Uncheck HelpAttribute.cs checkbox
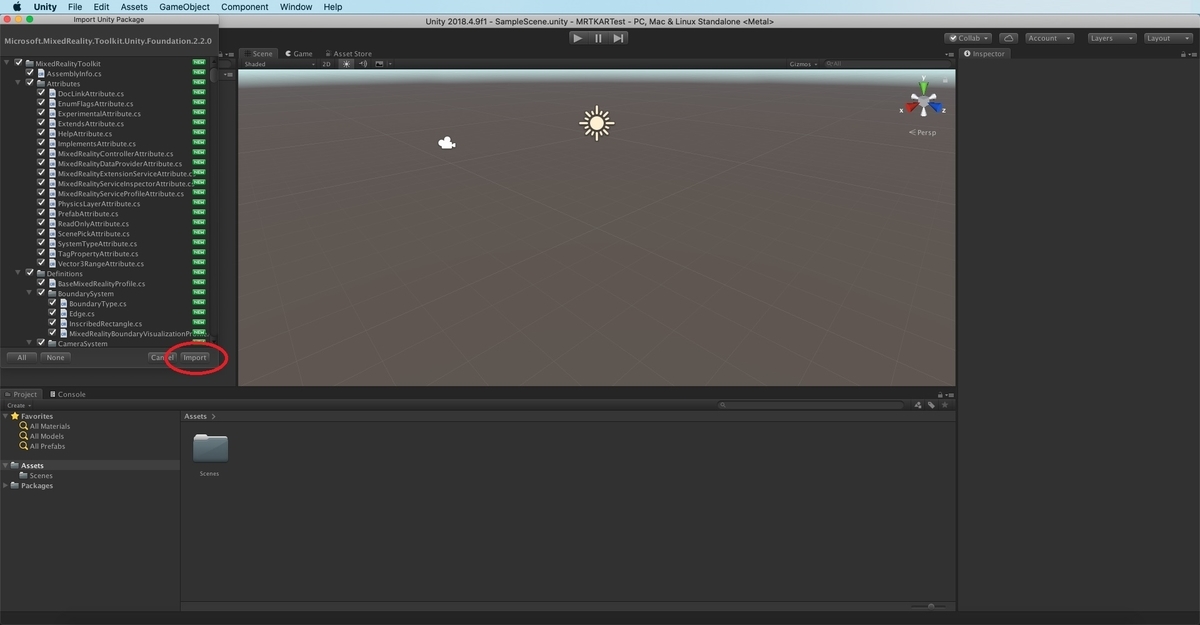Viewport: 1200px width, 625px height. [x=41, y=134]
